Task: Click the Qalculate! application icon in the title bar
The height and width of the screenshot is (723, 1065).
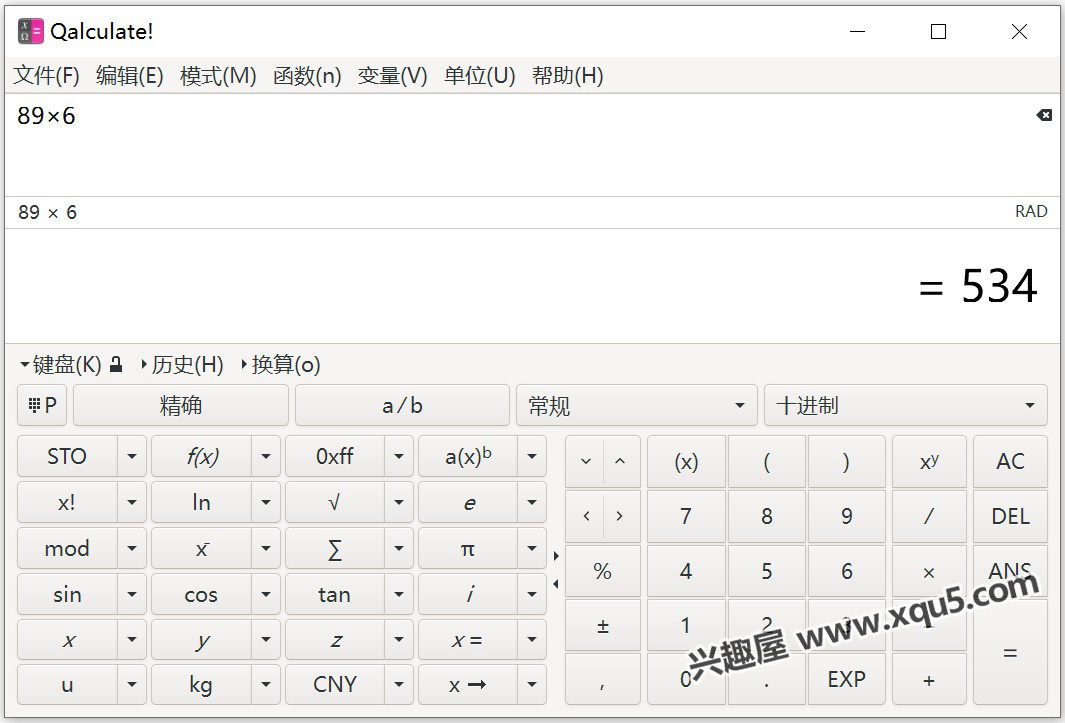Action: [31, 31]
